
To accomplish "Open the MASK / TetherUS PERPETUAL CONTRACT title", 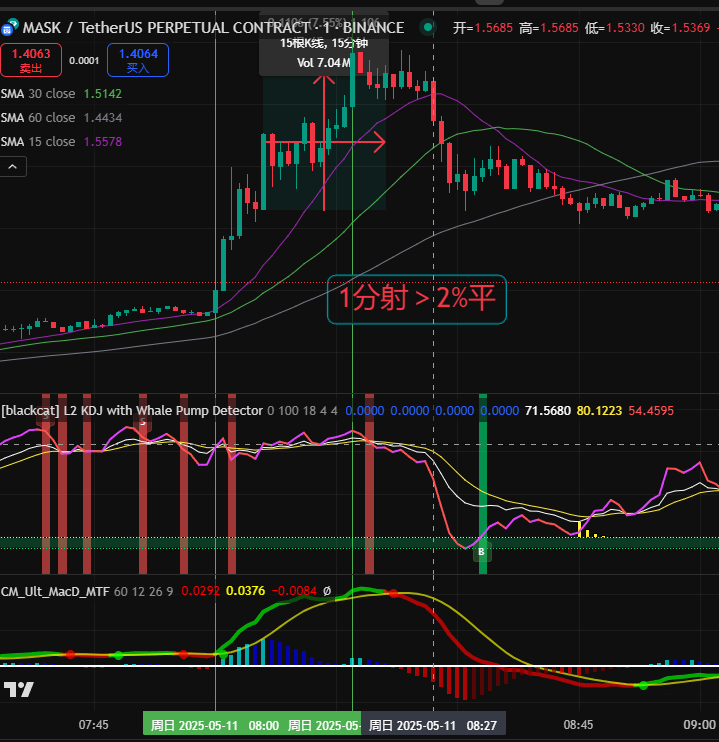I will (x=213, y=27).
